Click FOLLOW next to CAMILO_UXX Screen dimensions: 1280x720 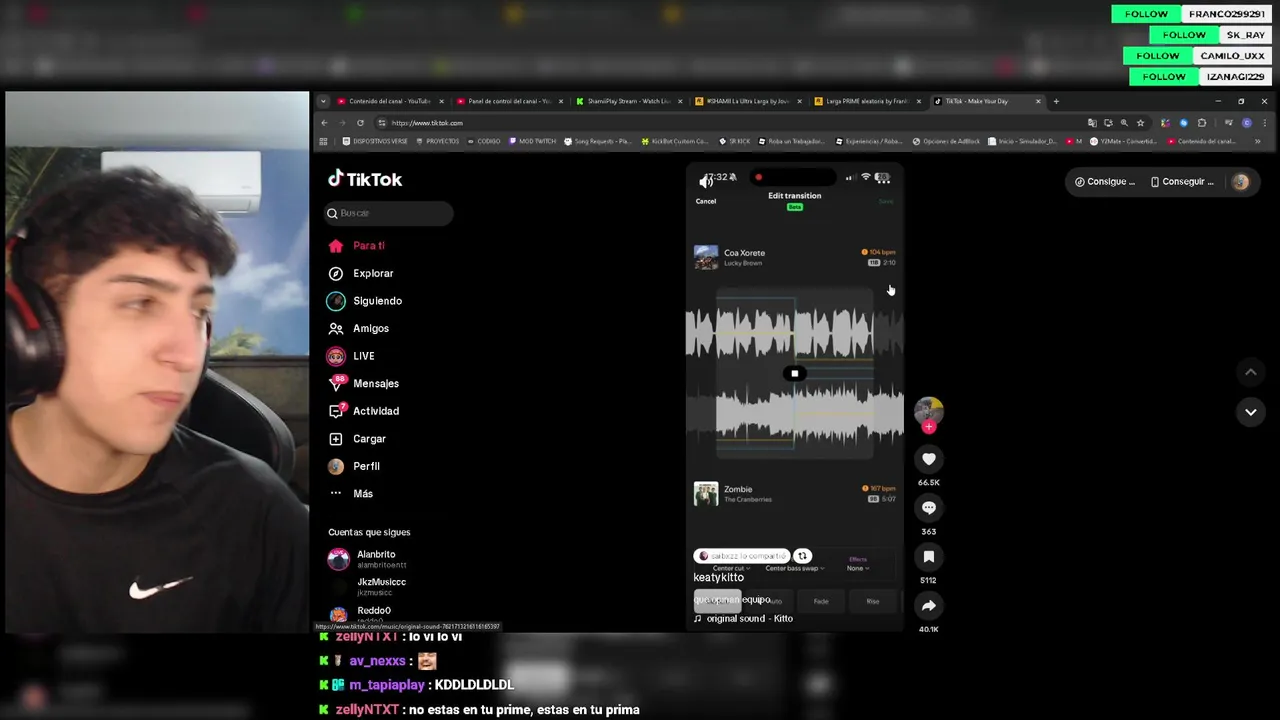pos(1158,56)
